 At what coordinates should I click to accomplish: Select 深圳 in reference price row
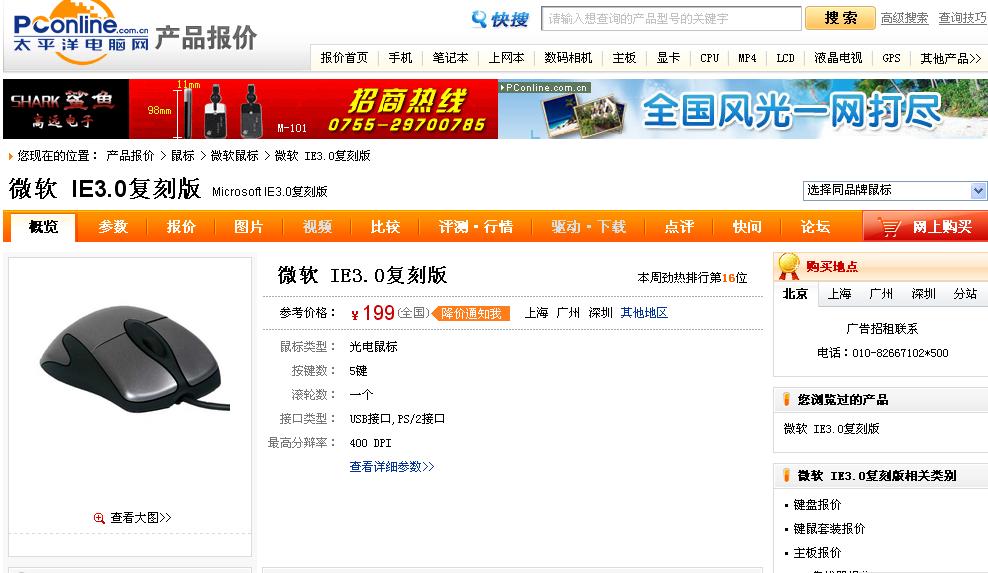pyautogui.click(x=600, y=313)
